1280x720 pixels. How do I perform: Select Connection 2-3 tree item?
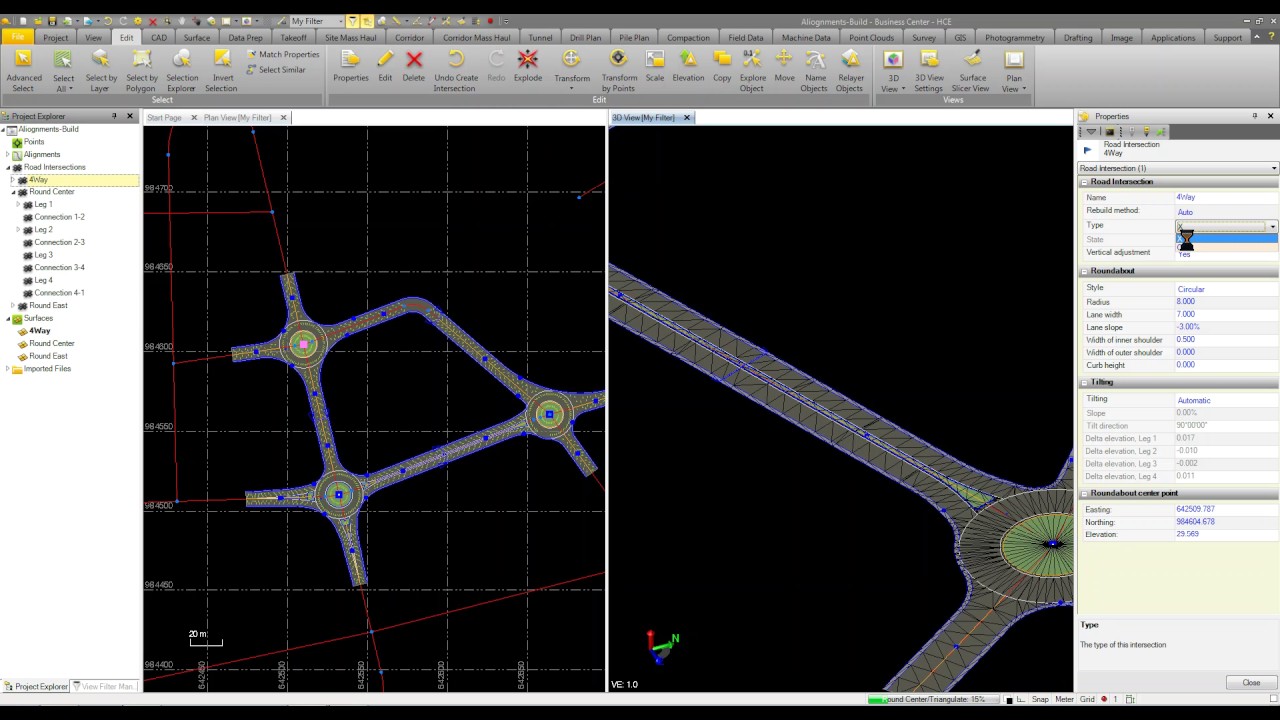click(59, 242)
